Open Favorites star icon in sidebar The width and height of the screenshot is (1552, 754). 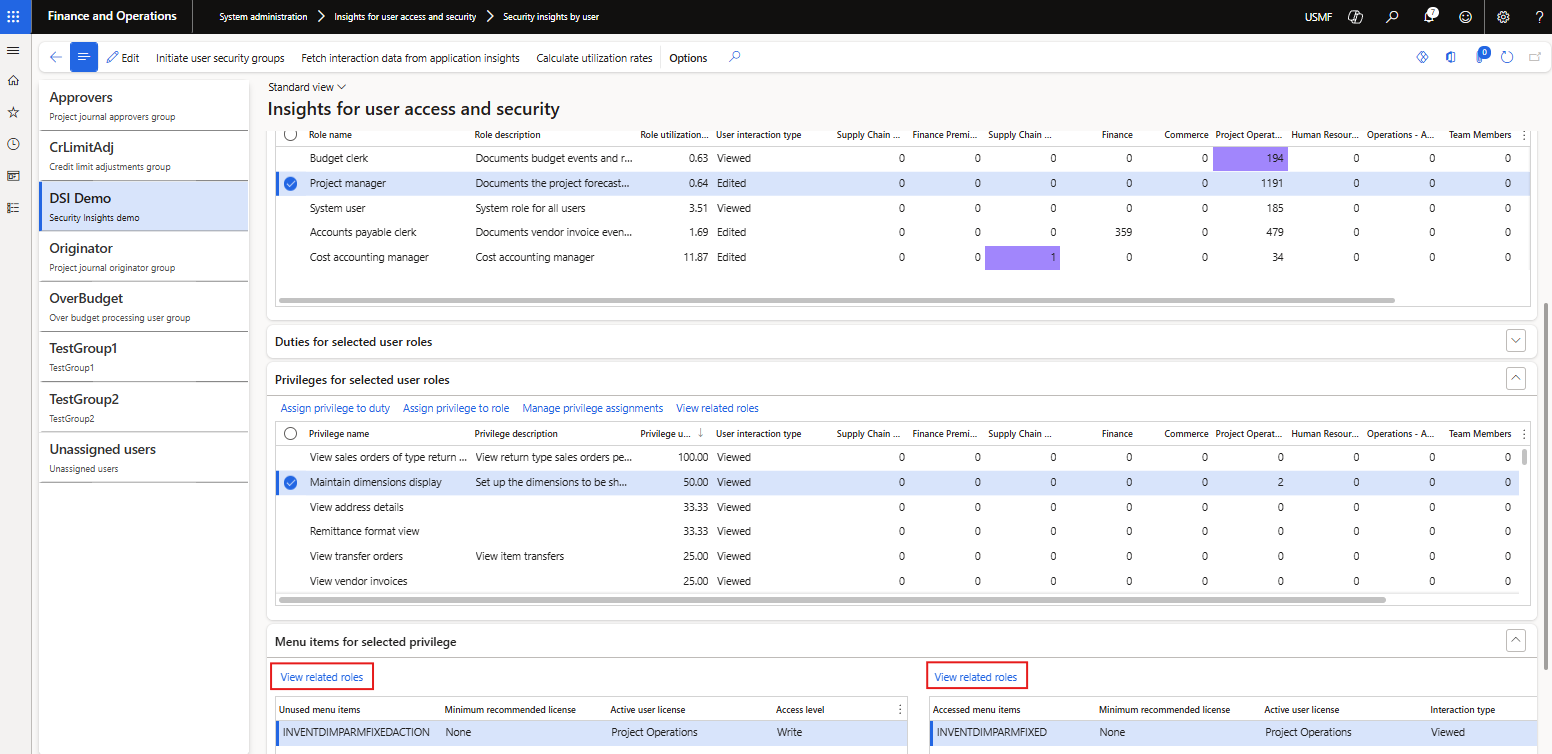coord(13,112)
